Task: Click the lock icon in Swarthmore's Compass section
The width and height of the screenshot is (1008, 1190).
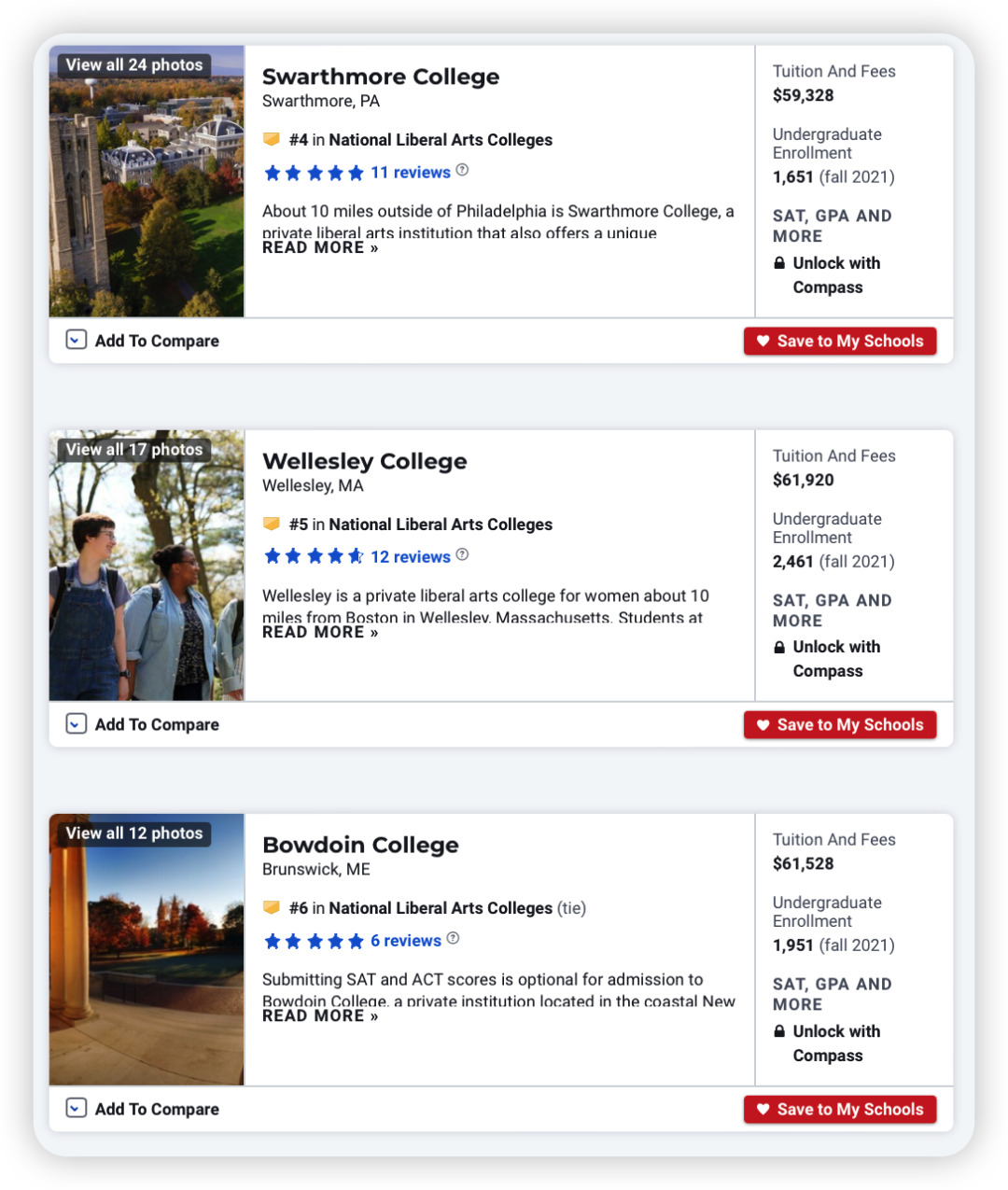Action: point(779,263)
